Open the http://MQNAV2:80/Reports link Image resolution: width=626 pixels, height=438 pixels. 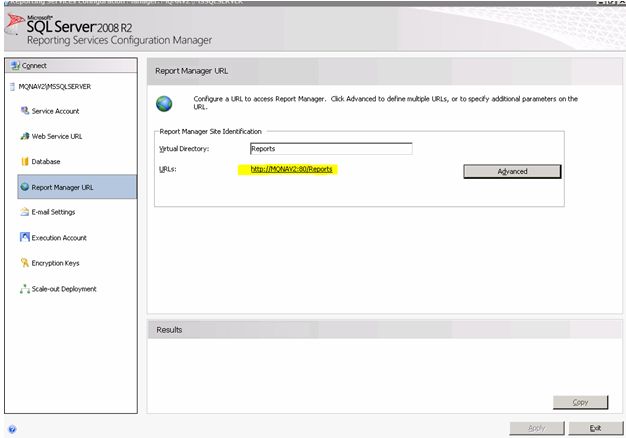pyautogui.click(x=291, y=169)
